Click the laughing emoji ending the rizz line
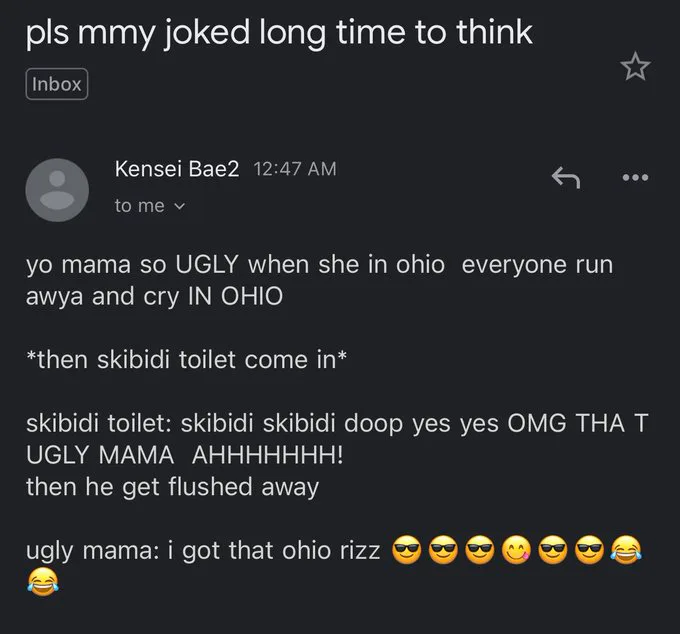This screenshot has width=680, height=634. tap(625, 550)
